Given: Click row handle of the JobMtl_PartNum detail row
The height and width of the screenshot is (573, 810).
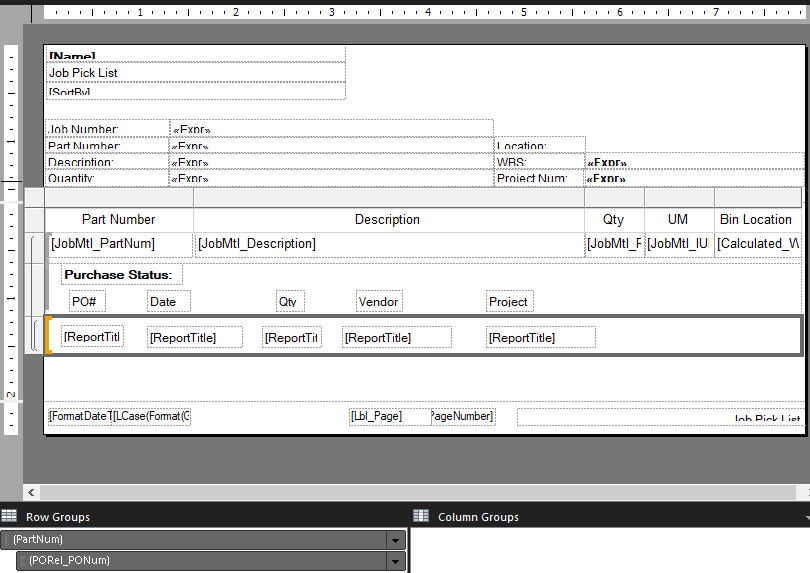Looking at the screenshot, I should point(35,248).
